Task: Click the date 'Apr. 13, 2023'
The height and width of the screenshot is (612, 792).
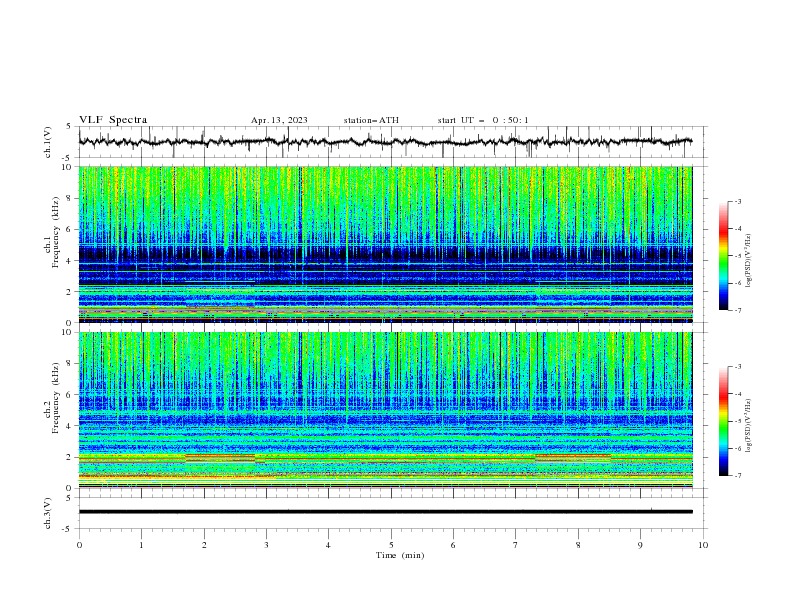Action: (x=279, y=120)
